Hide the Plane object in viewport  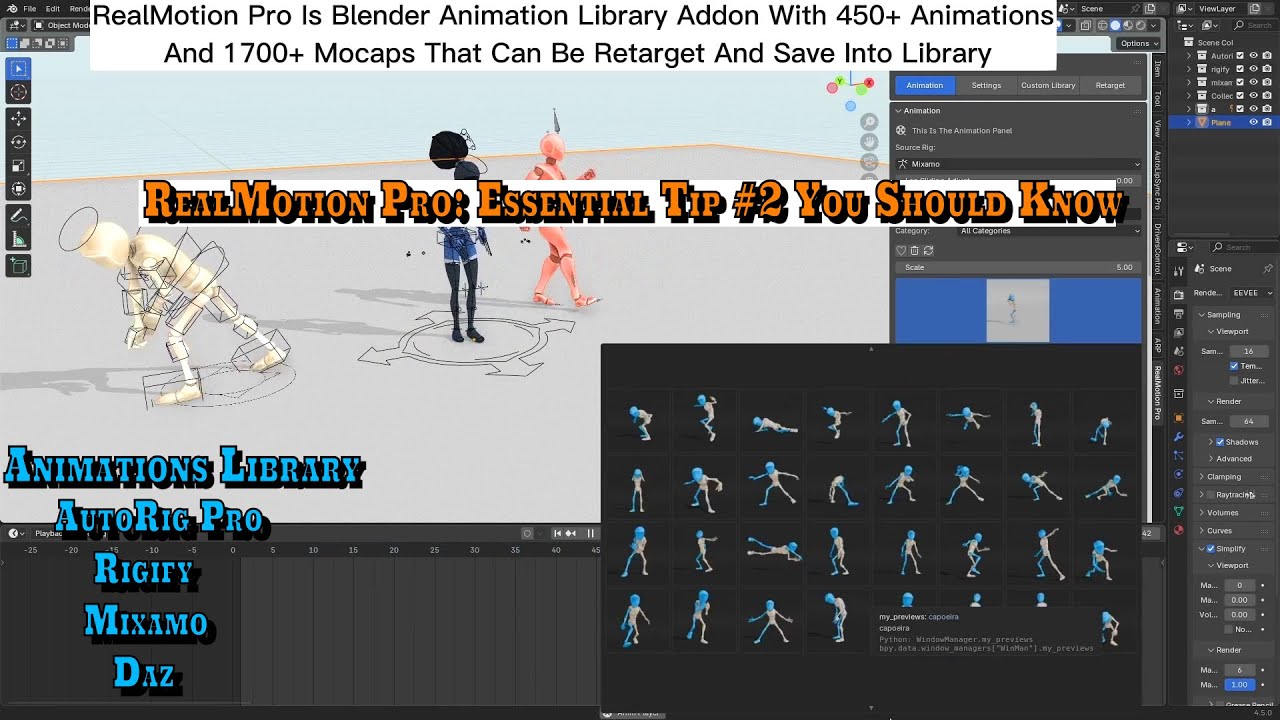(x=1253, y=122)
